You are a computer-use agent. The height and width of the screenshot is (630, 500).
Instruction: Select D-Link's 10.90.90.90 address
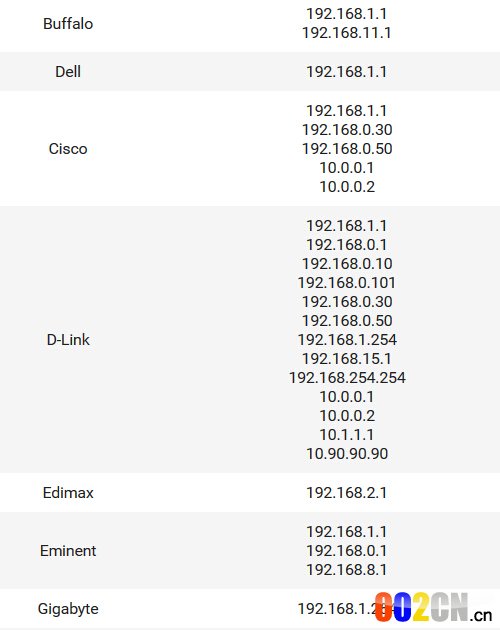click(347, 454)
